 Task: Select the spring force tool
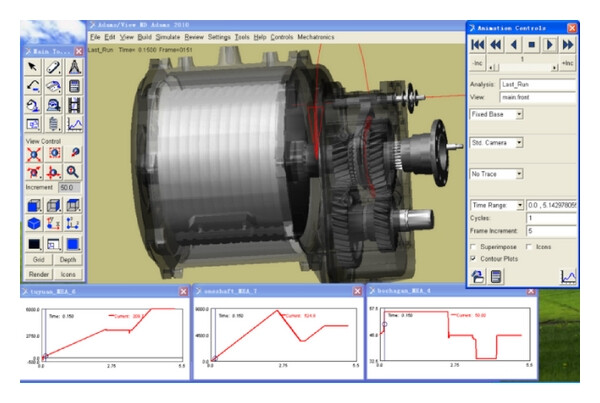[x=54, y=124]
